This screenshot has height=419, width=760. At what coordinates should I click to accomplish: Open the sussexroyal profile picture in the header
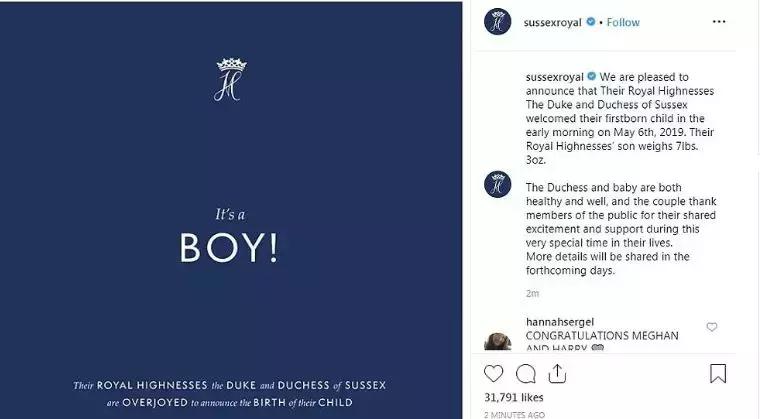[x=497, y=21]
